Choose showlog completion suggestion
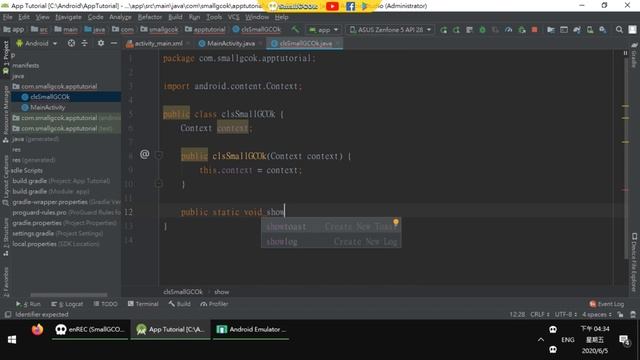 pos(331,241)
